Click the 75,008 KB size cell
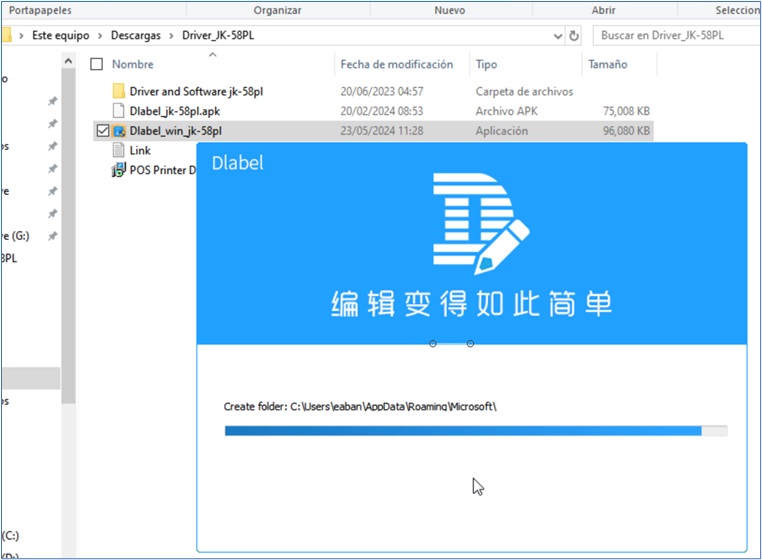Screen dimensions: 762x560 click(626, 111)
